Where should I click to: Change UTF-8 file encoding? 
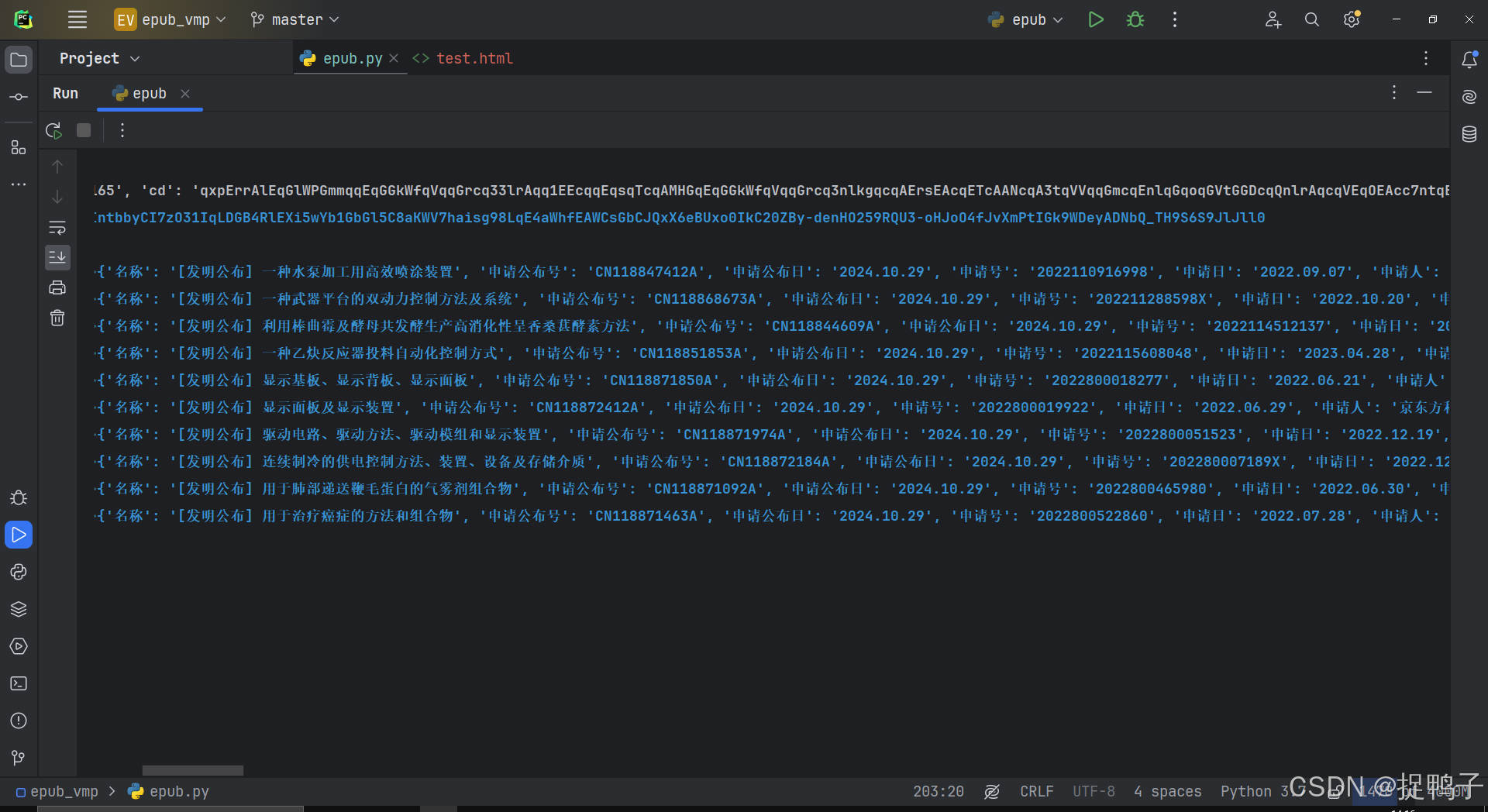[1094, 791]
